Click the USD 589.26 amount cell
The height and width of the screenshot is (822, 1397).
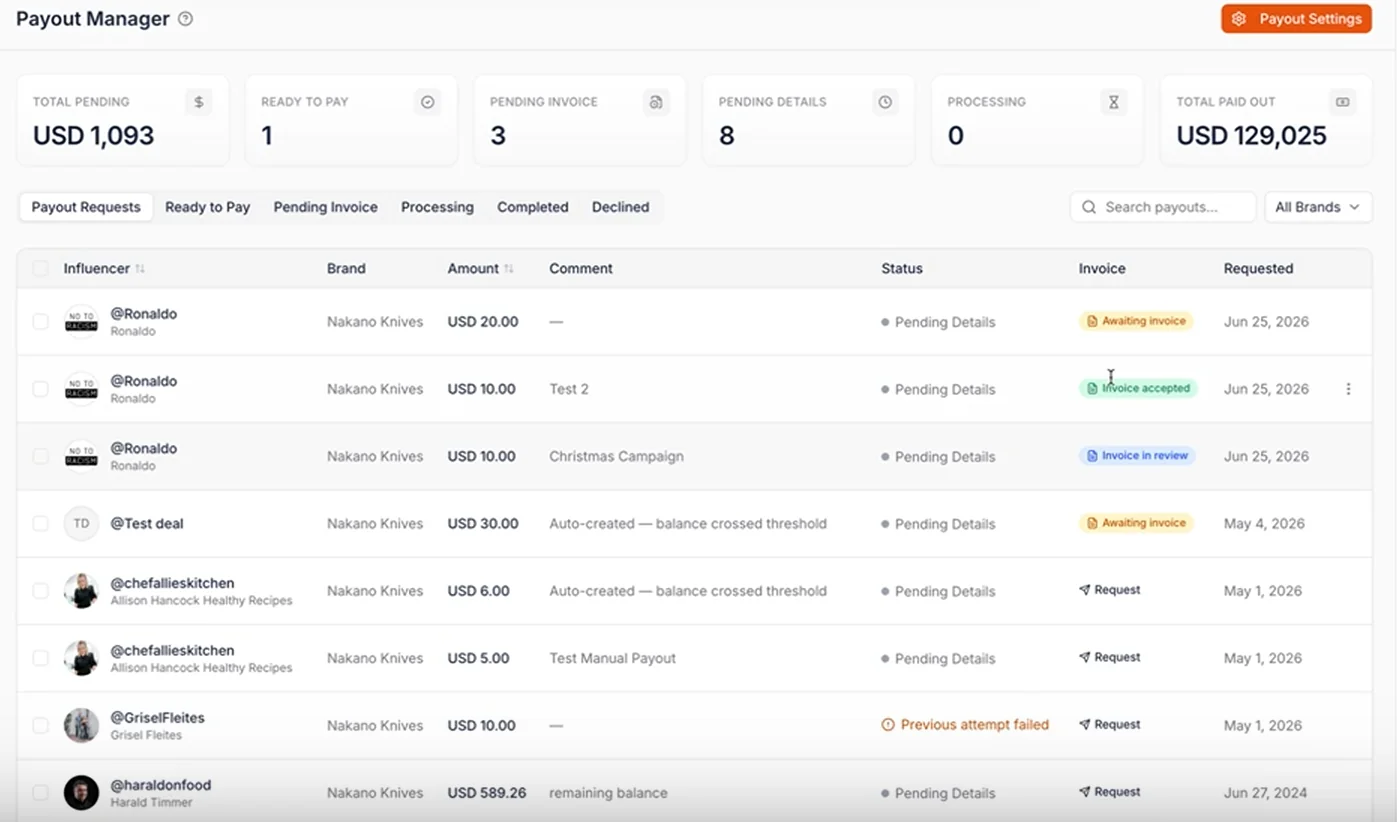click(487, 793)
